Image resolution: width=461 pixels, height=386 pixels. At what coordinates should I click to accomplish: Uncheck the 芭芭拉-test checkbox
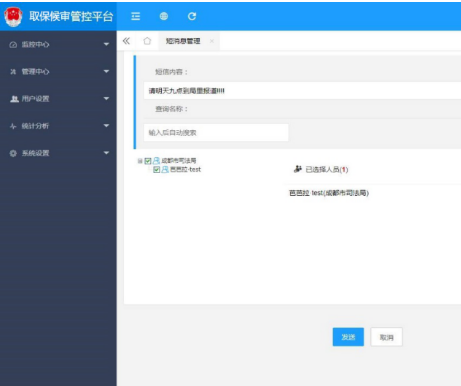click(x=157, y=170)
